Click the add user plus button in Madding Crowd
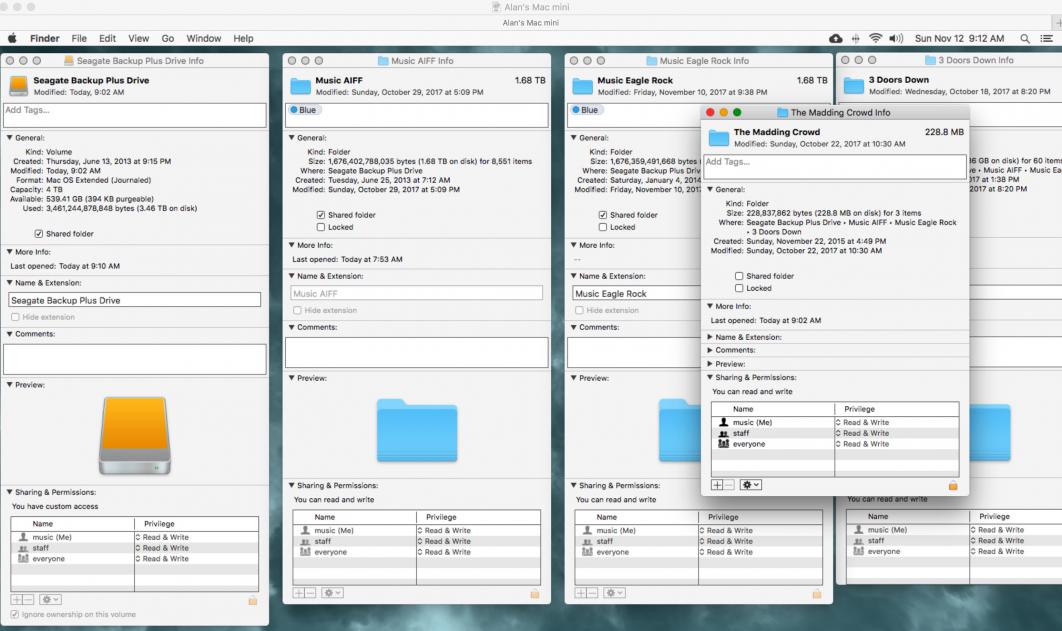Image resolution: width=1062 pixels, height=631 pixels. pyautogui.click(x=717, y=485)
